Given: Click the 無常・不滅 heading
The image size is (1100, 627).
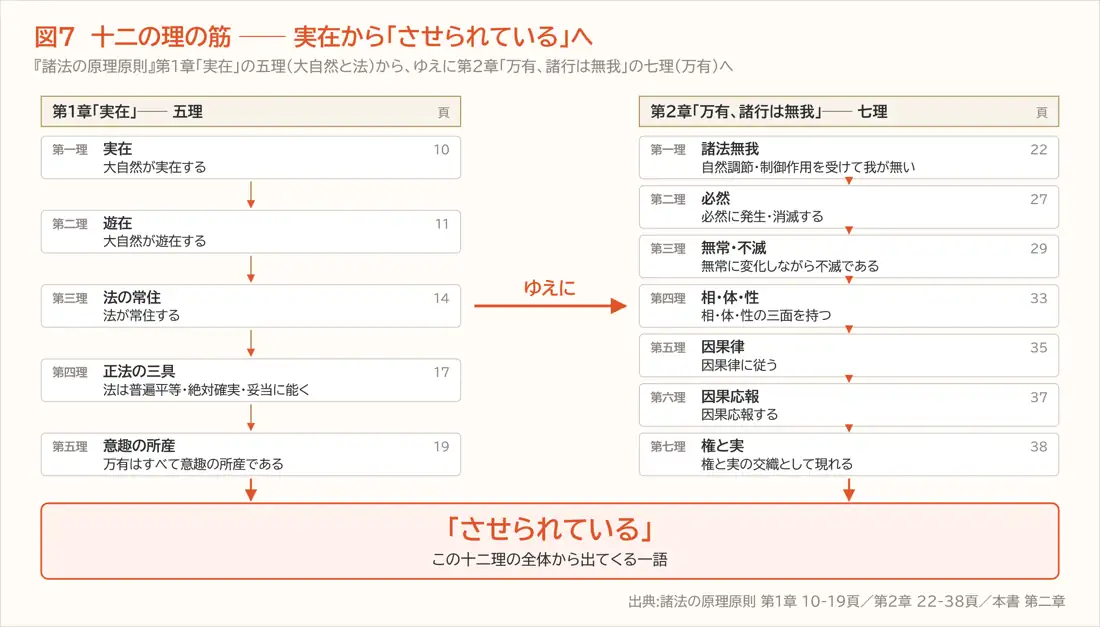Looking at the screenshot, I should point(734,248).
